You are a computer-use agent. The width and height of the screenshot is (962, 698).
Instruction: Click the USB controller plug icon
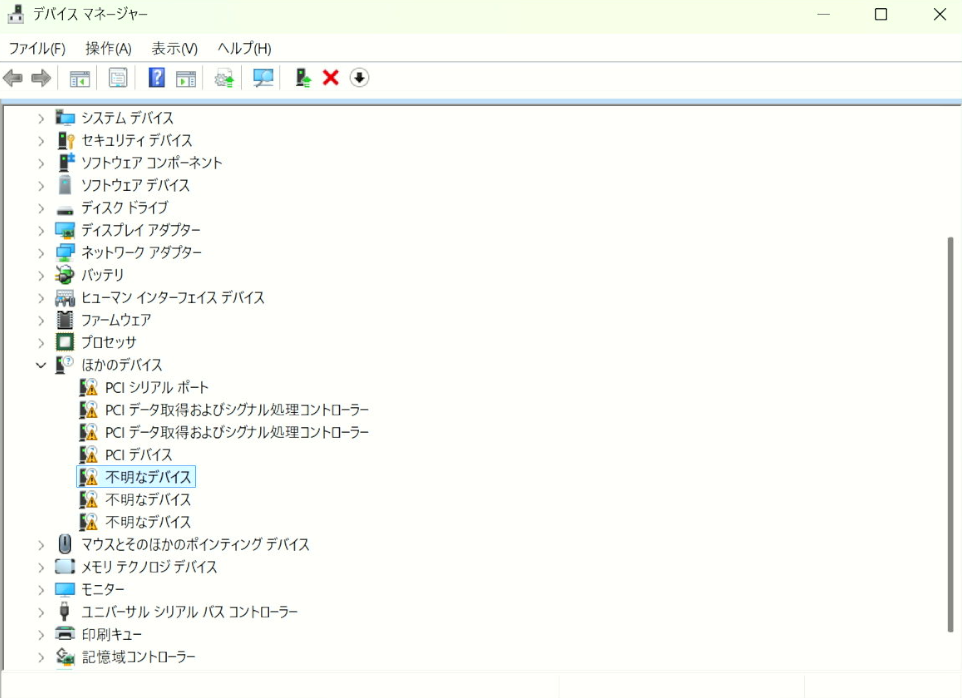point(64,612)
